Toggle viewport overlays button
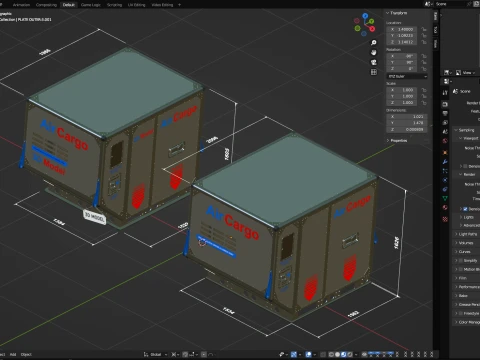This screenshot has height=360, width=480. 309,354
